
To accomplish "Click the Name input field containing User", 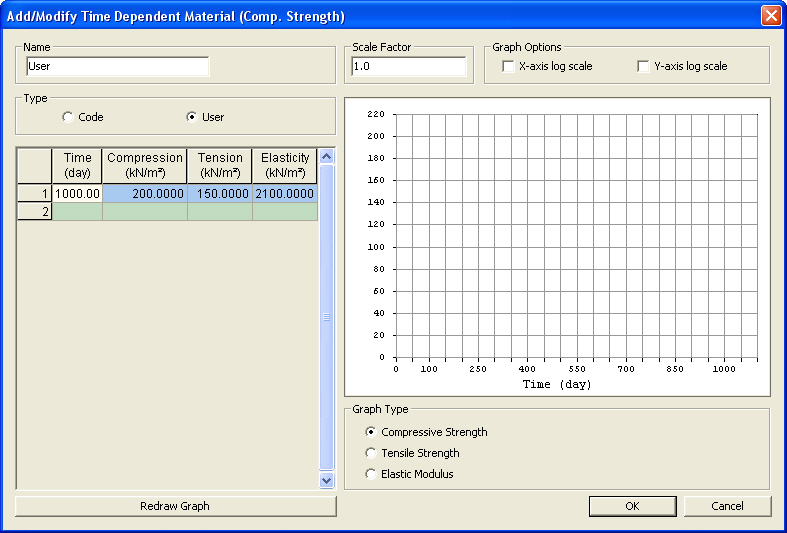I will (x=117, y=66).
